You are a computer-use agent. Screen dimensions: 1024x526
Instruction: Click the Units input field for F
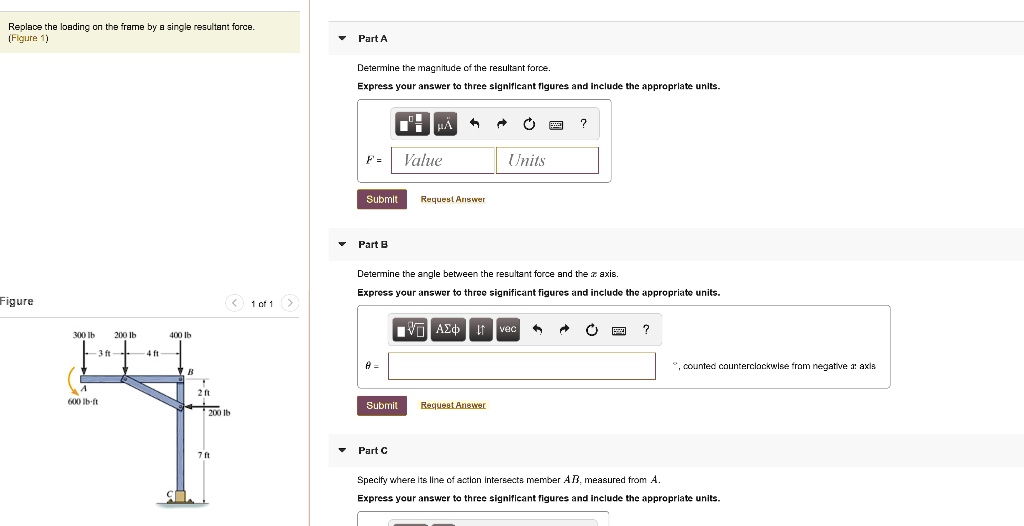(x=547, y=160)
